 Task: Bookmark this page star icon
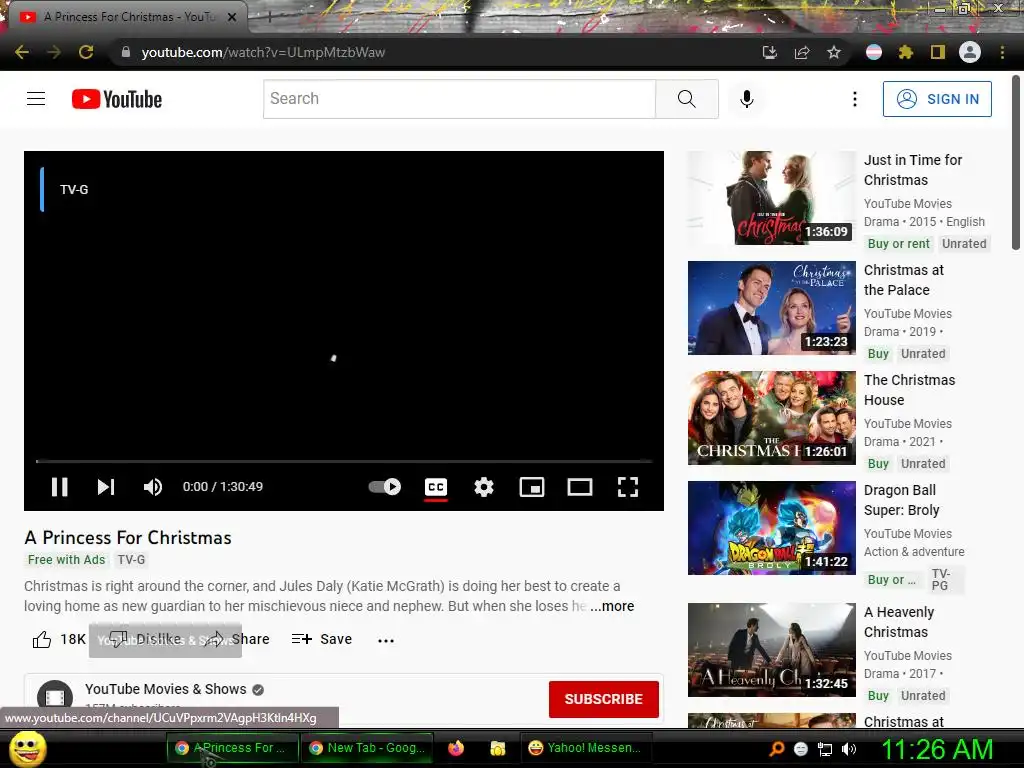834,52
